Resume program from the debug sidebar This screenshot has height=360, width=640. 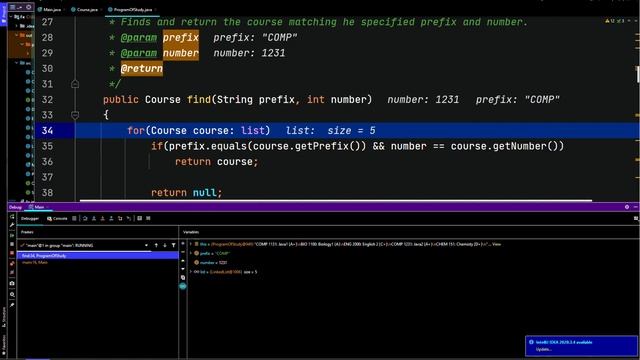(x=12, y=236)
